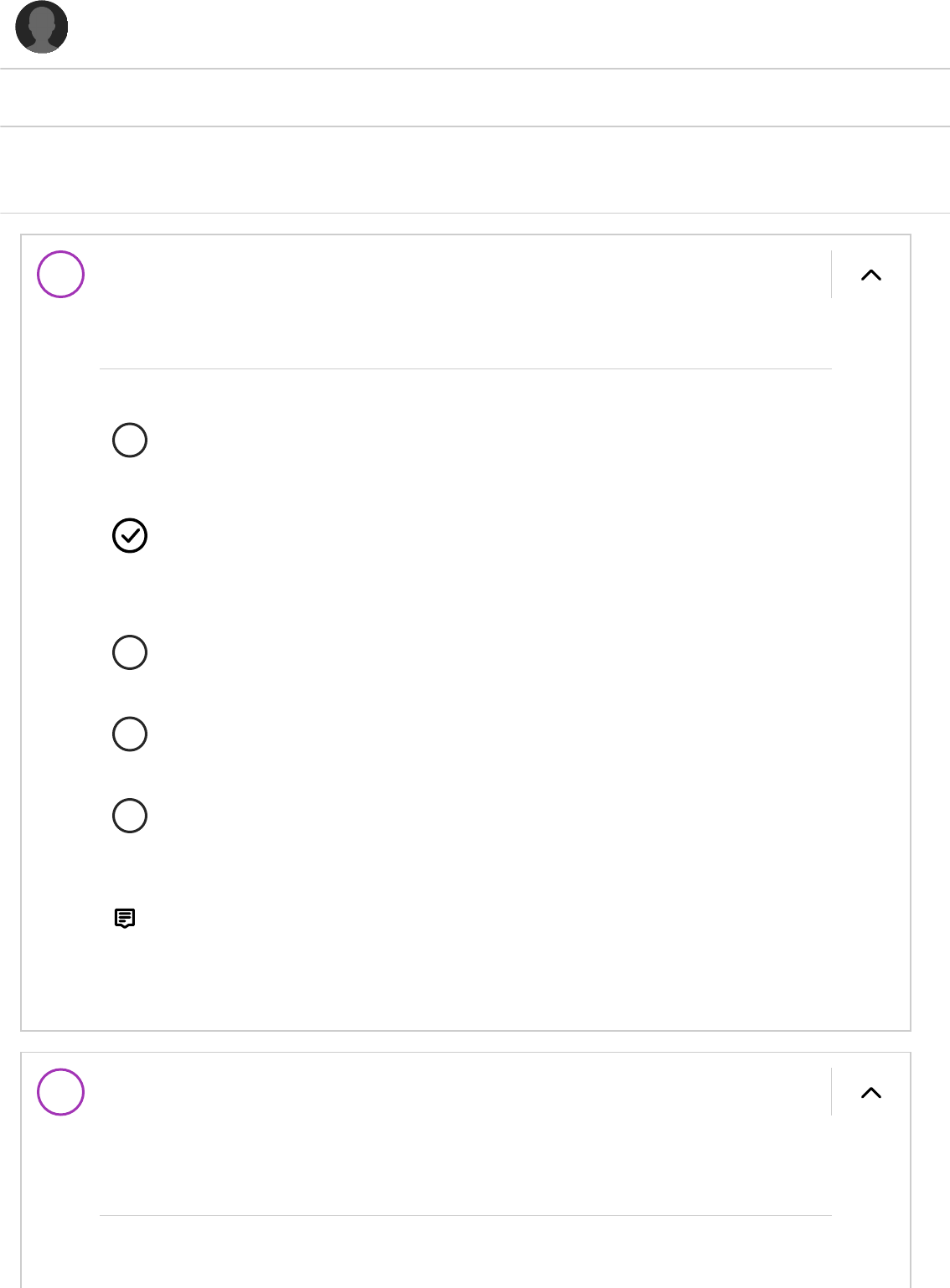
Task: Select the first answer option radio button
Action: (130, 440)
